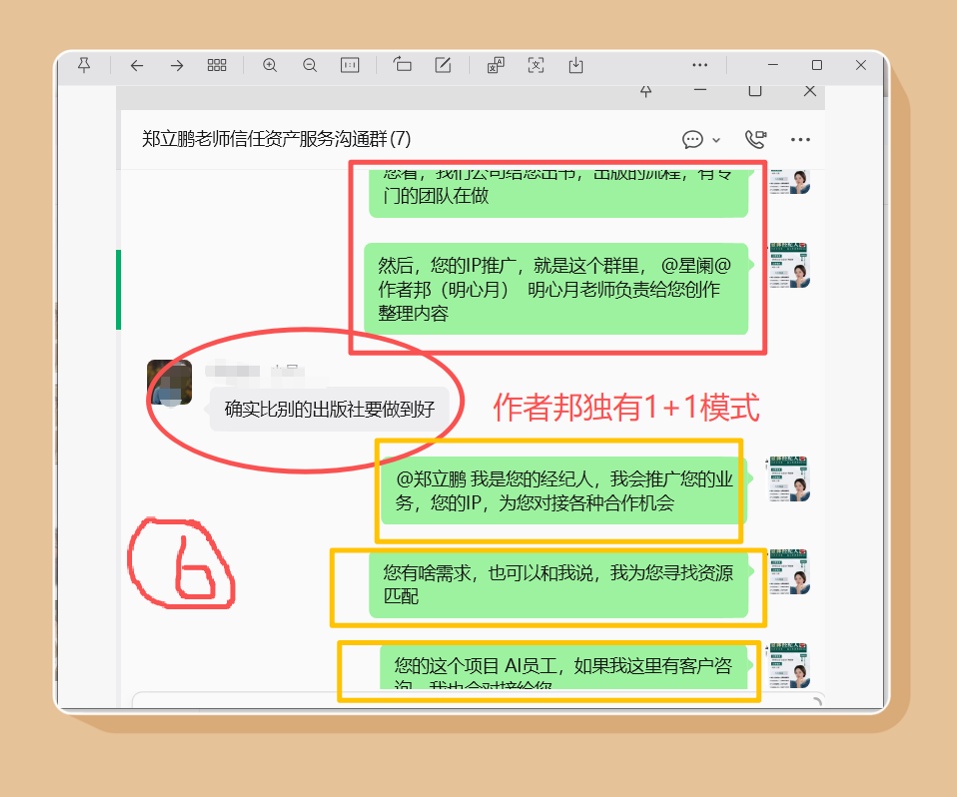Image resolution: width=957 pixels, height=797 pixels.
Task: Expand the chat message dropdown arrow
Action: click(x=716, y=140)
